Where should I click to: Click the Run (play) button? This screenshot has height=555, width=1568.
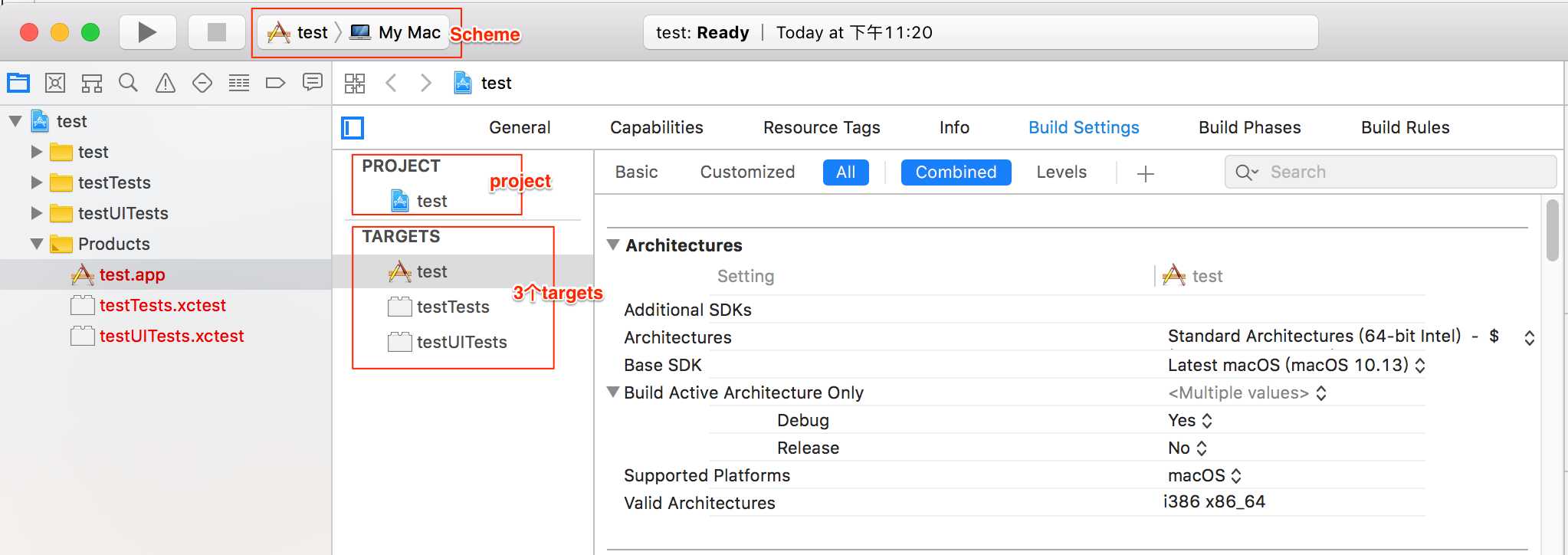pyautogui.click(x=148, y=32)
